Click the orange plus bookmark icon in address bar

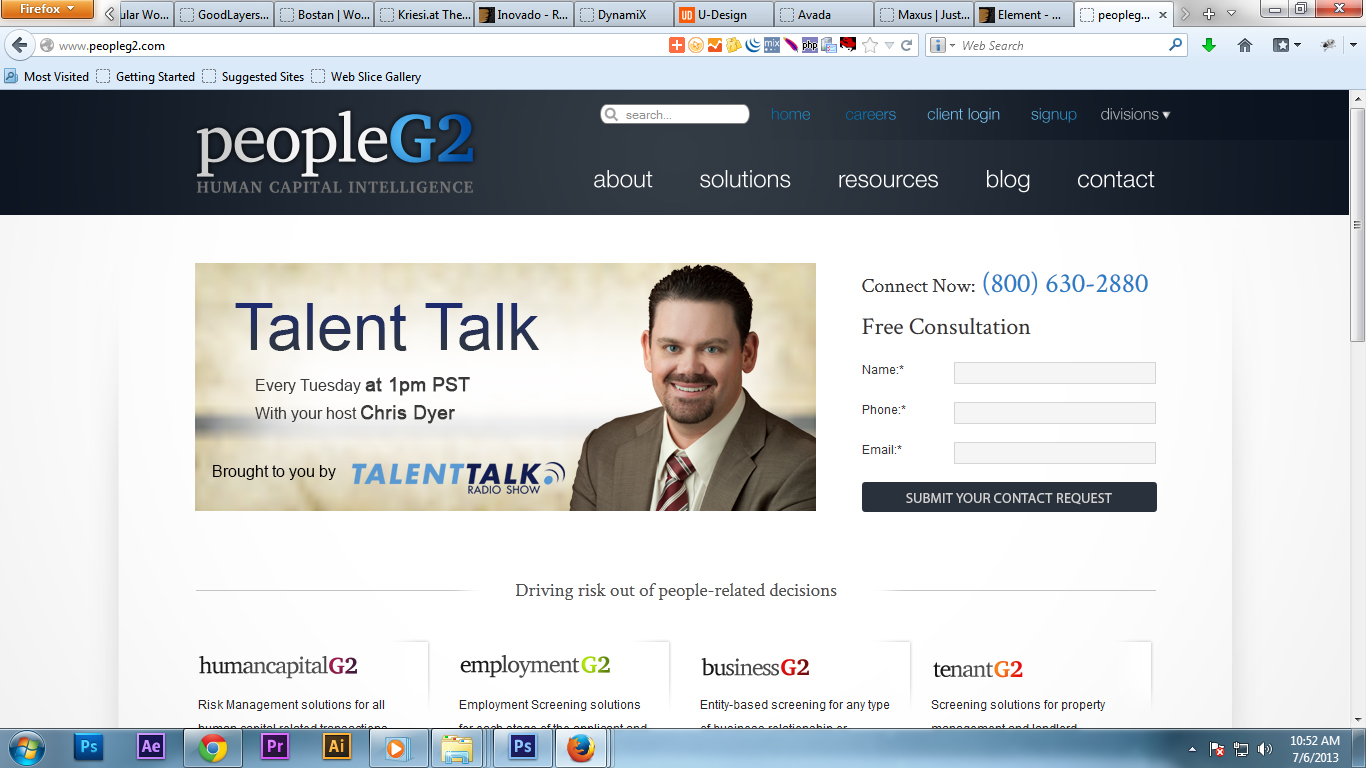pyautogui.click(x=677, y=45)
